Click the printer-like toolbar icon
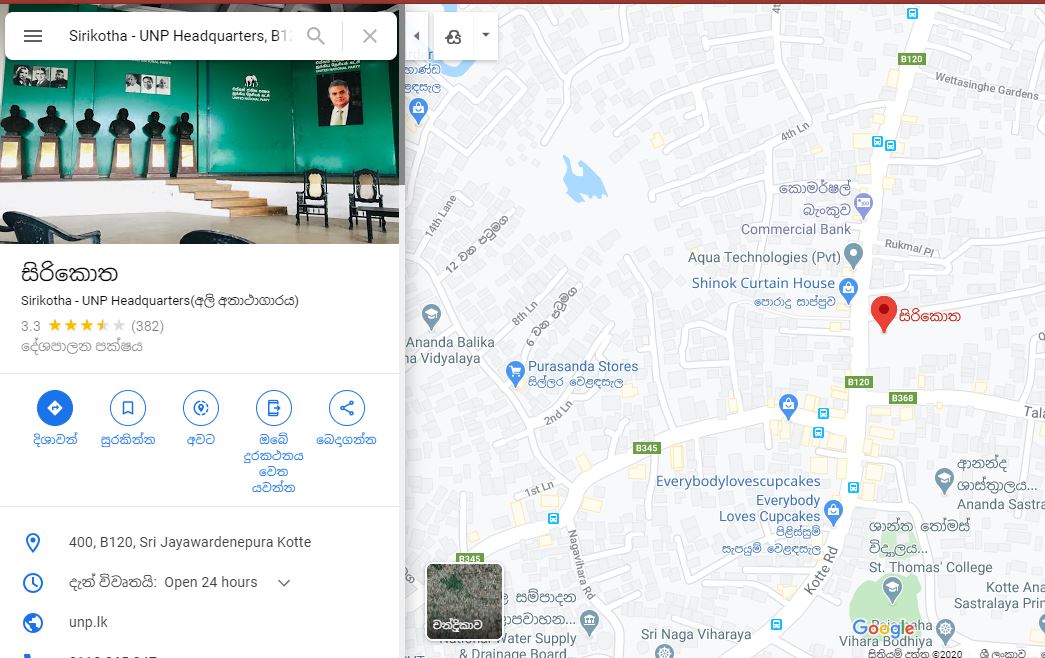This screenshot has width=1045, height=658. [453, 37]
